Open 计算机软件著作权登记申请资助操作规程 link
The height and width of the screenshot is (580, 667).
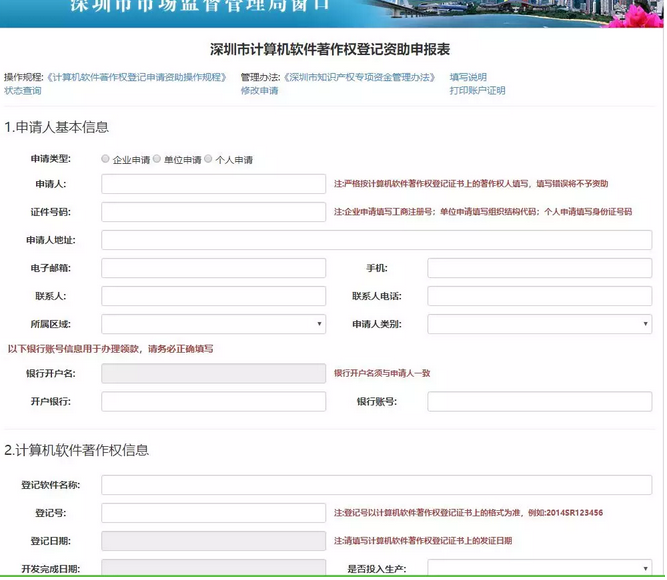pyautogui.click(x=136, y=77)
